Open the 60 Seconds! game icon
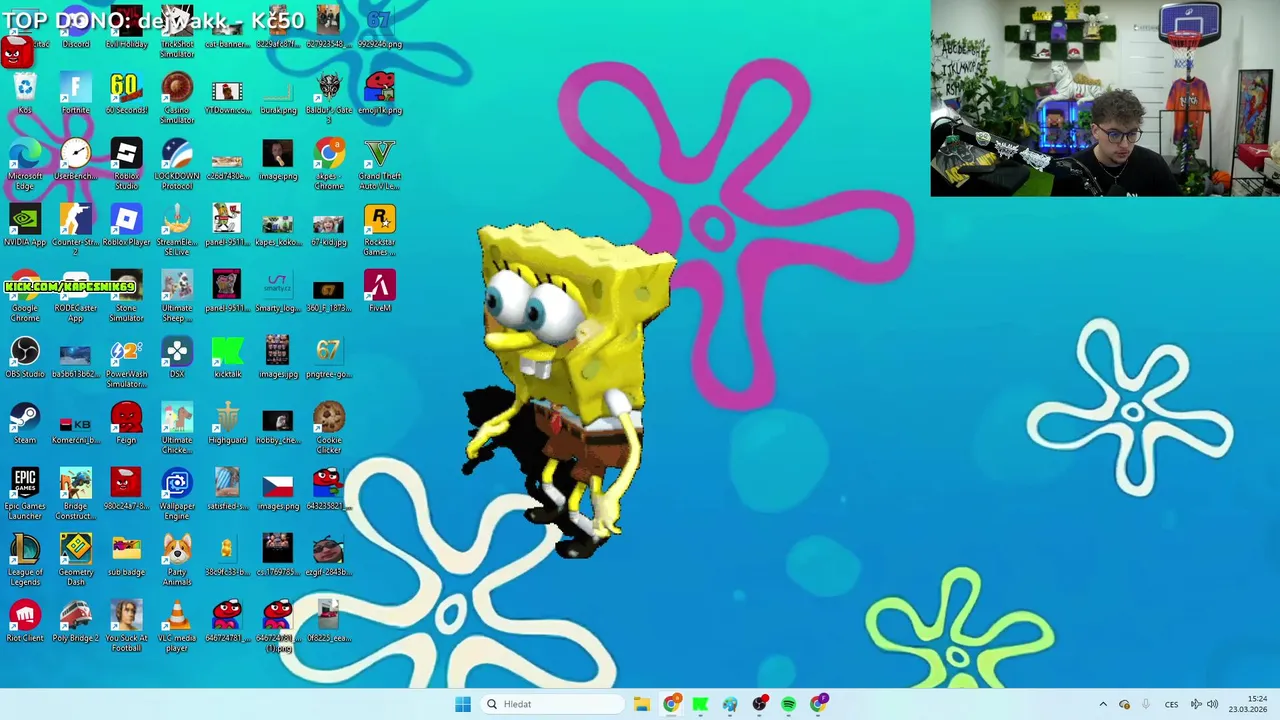This screenshot has height=720, width=1280. (x=126, y=93)
